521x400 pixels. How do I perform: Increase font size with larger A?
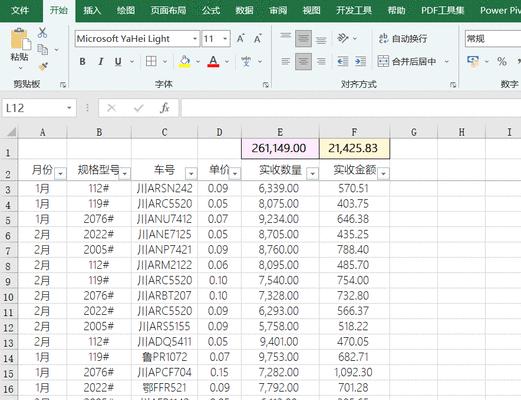point(241,39)
